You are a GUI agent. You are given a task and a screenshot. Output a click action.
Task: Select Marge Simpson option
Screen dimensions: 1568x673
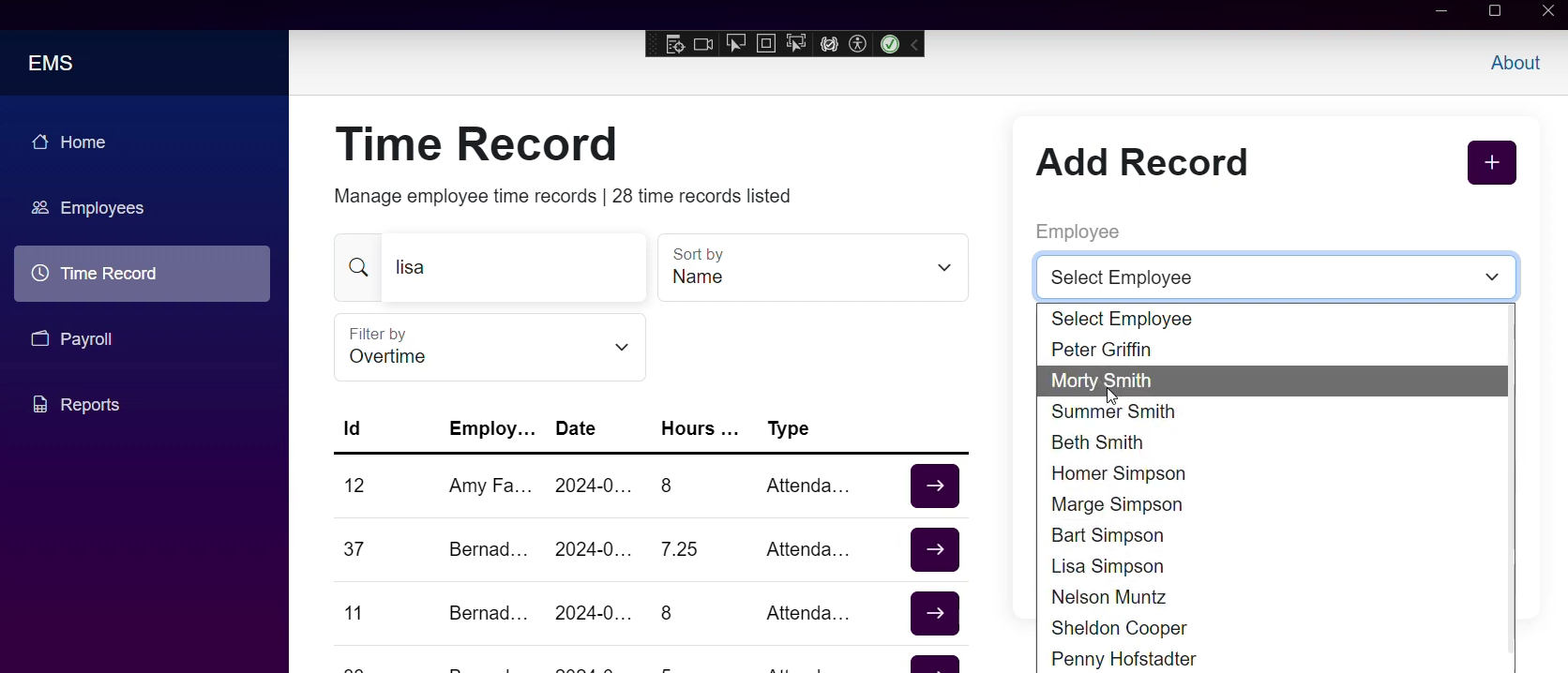click(x=1272, y=505)
